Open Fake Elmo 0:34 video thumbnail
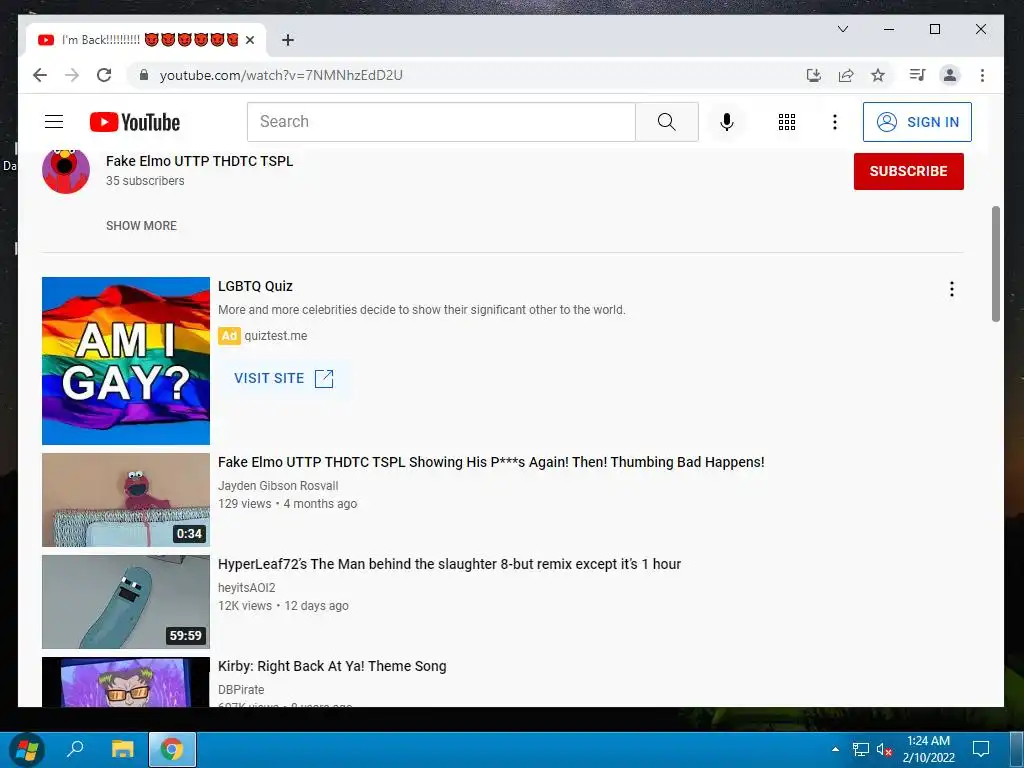1024x768 pixels. (x=125, y=500)
